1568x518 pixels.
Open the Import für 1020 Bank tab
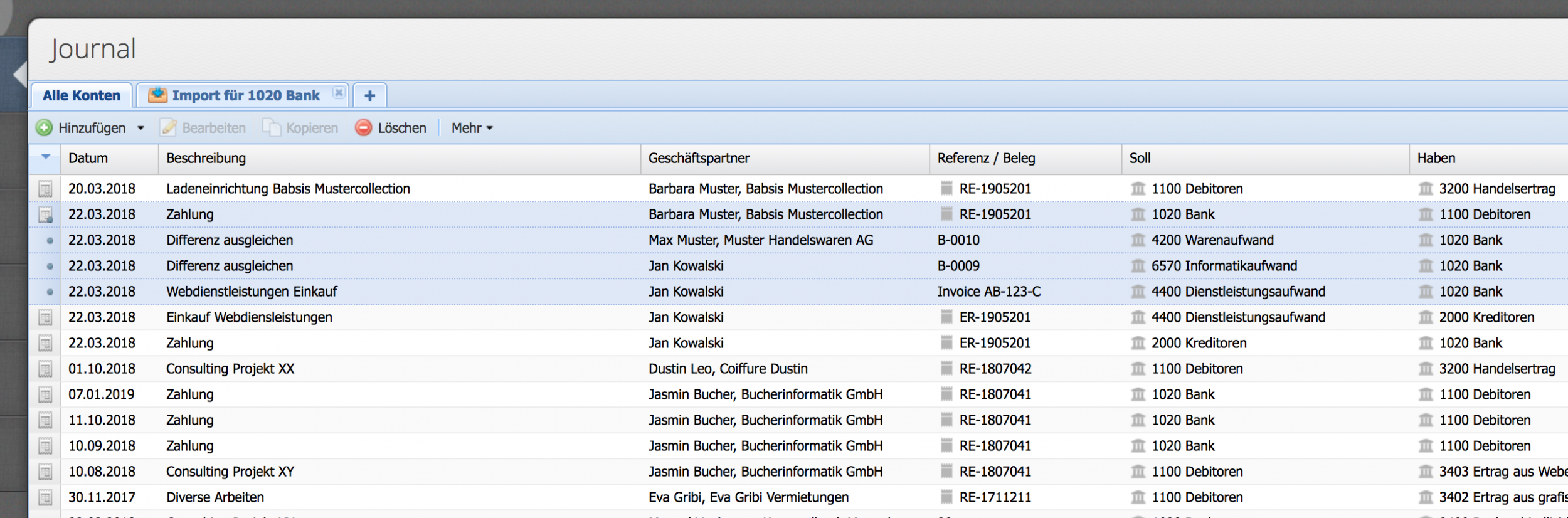pyautogui.click(x=246, y=95)
